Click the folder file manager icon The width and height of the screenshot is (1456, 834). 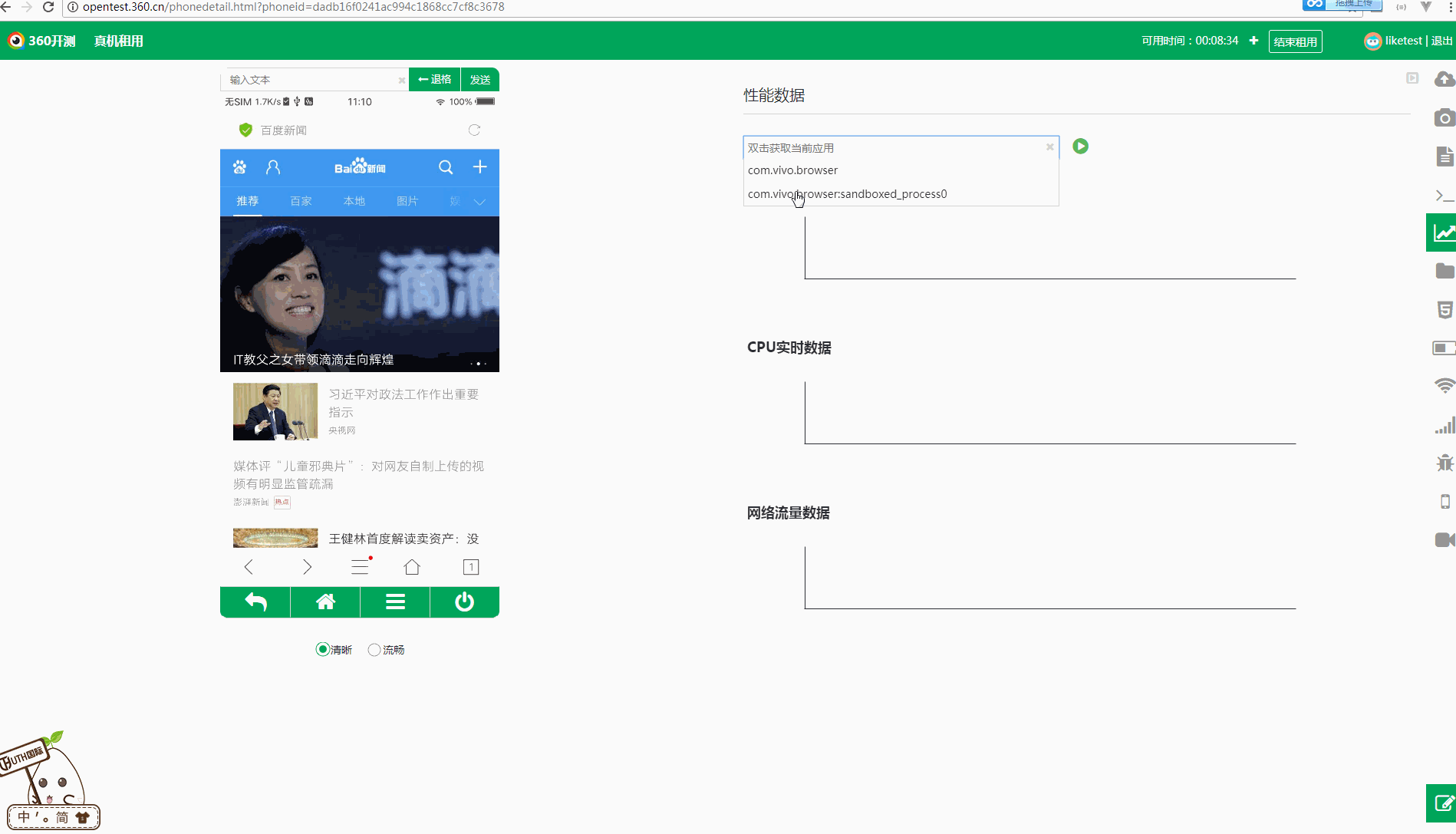pos(1444,271)
